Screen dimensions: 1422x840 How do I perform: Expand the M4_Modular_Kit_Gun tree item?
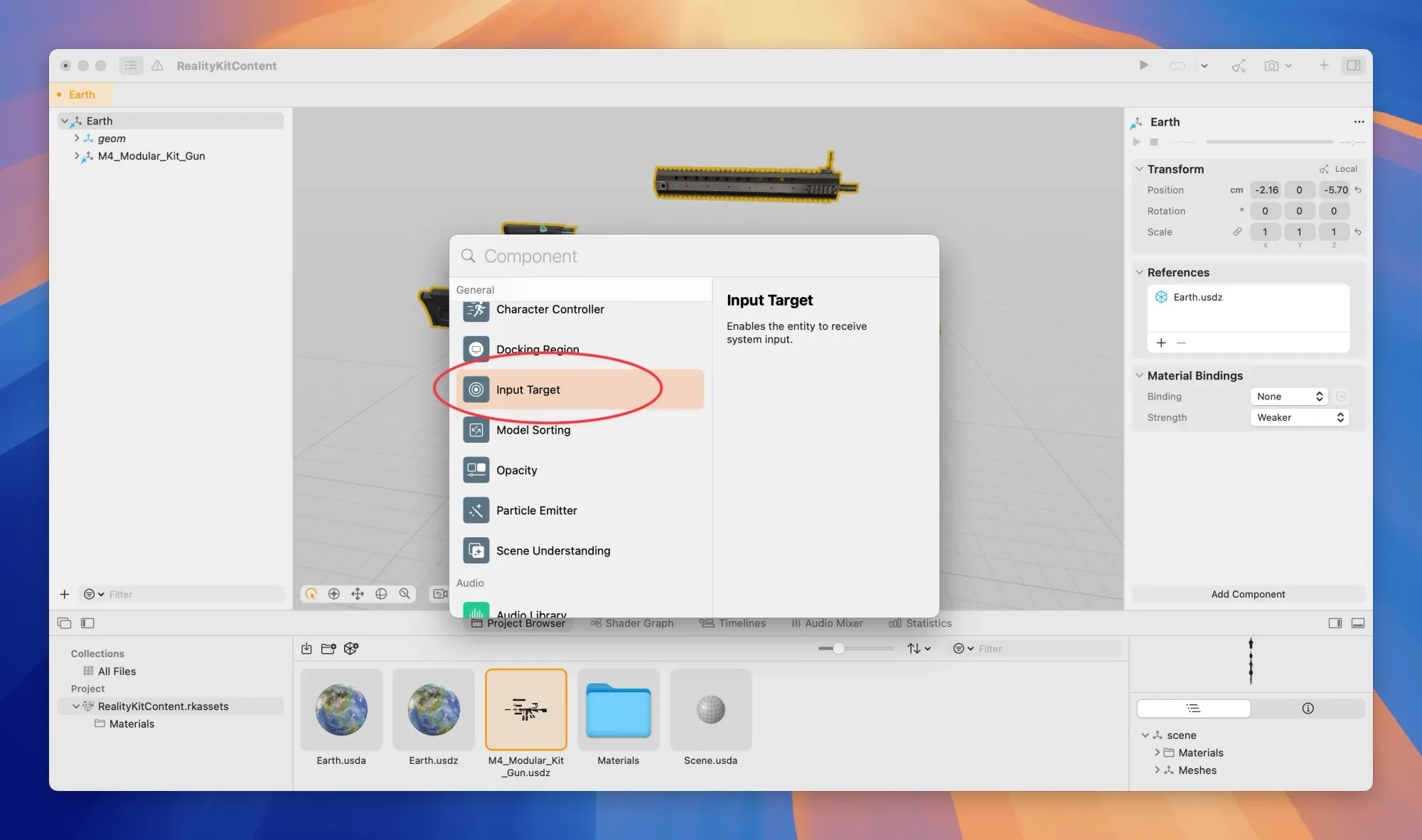point(77,156)
